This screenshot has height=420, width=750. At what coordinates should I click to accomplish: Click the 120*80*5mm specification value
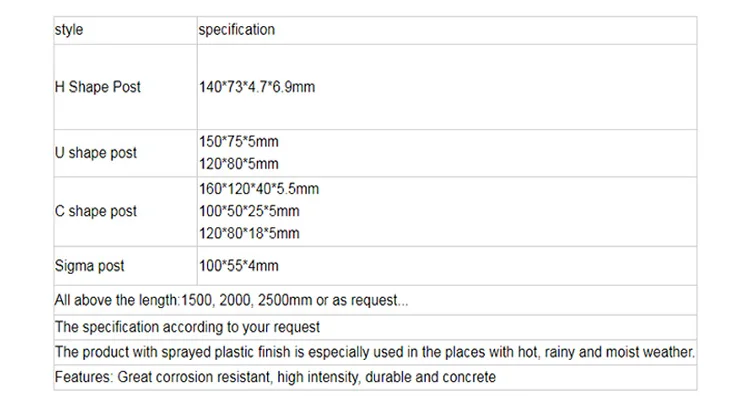point(239,164)
